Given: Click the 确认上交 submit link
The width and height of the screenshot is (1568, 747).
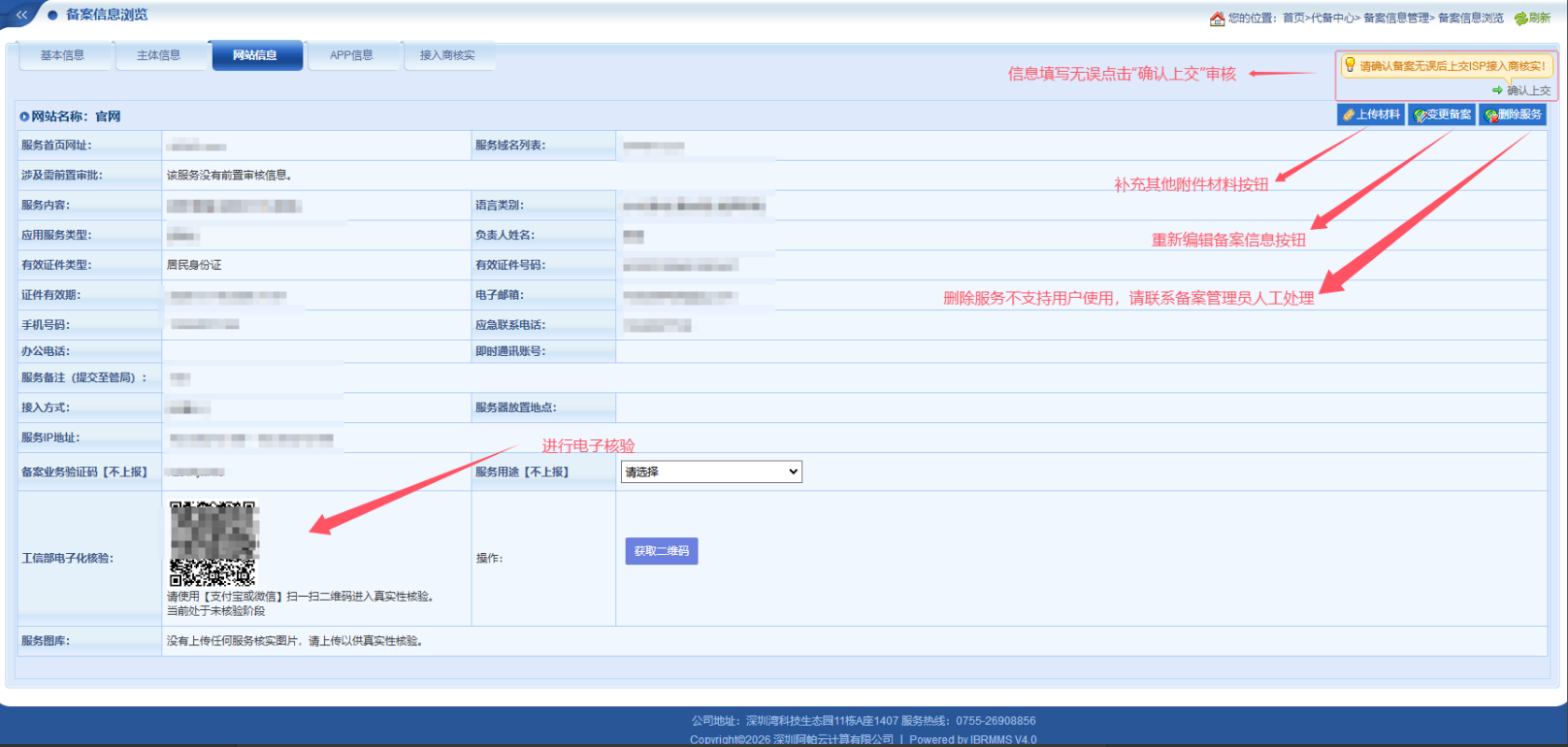Looking at the screenshot, I should [x=1528, y=90].
